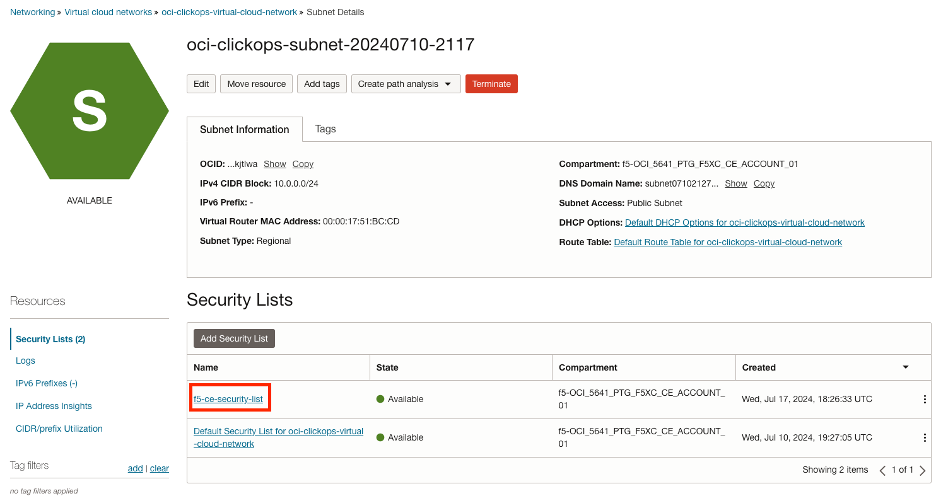Image resolution: width=936 pixels, height=496 pixels.
Task: Click the Move resource button
Action: (257, 84)
